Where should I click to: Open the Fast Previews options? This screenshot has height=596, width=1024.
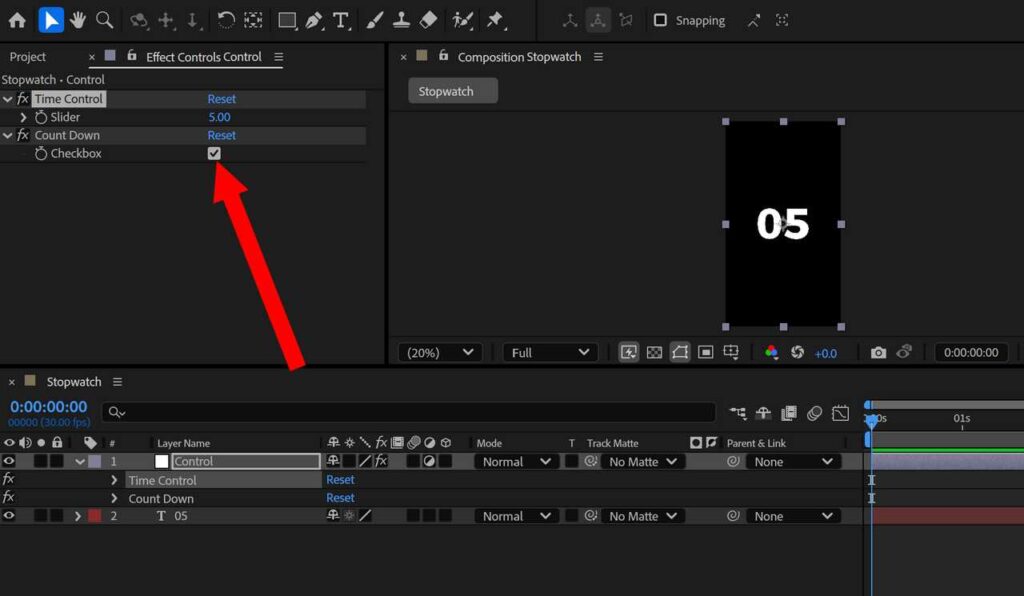(628, 353)
